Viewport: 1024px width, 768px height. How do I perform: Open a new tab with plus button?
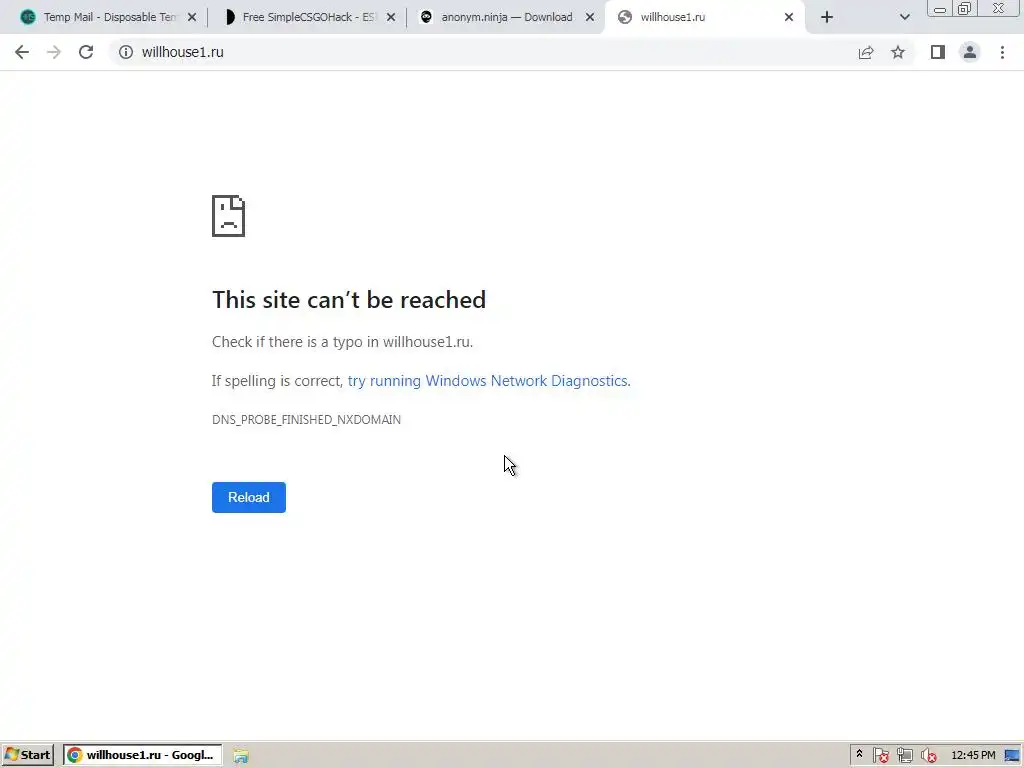(827, 18)
